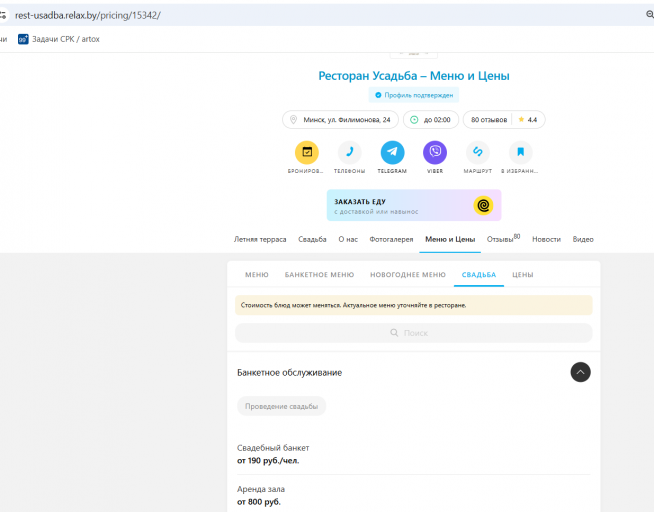
Task: Click the Свадебный банкет item
Action: [273, 448]
